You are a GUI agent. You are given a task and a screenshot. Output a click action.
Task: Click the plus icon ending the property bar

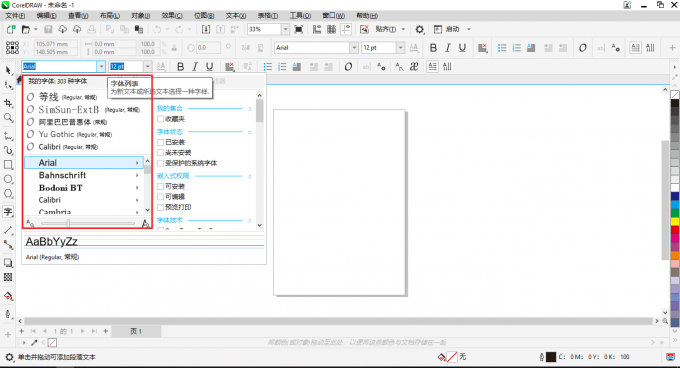[672, 48]
